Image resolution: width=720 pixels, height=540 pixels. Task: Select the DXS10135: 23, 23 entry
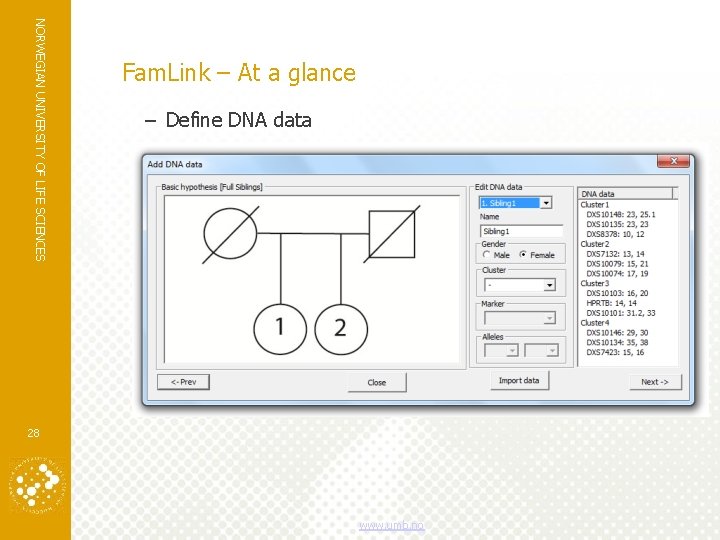617,224
